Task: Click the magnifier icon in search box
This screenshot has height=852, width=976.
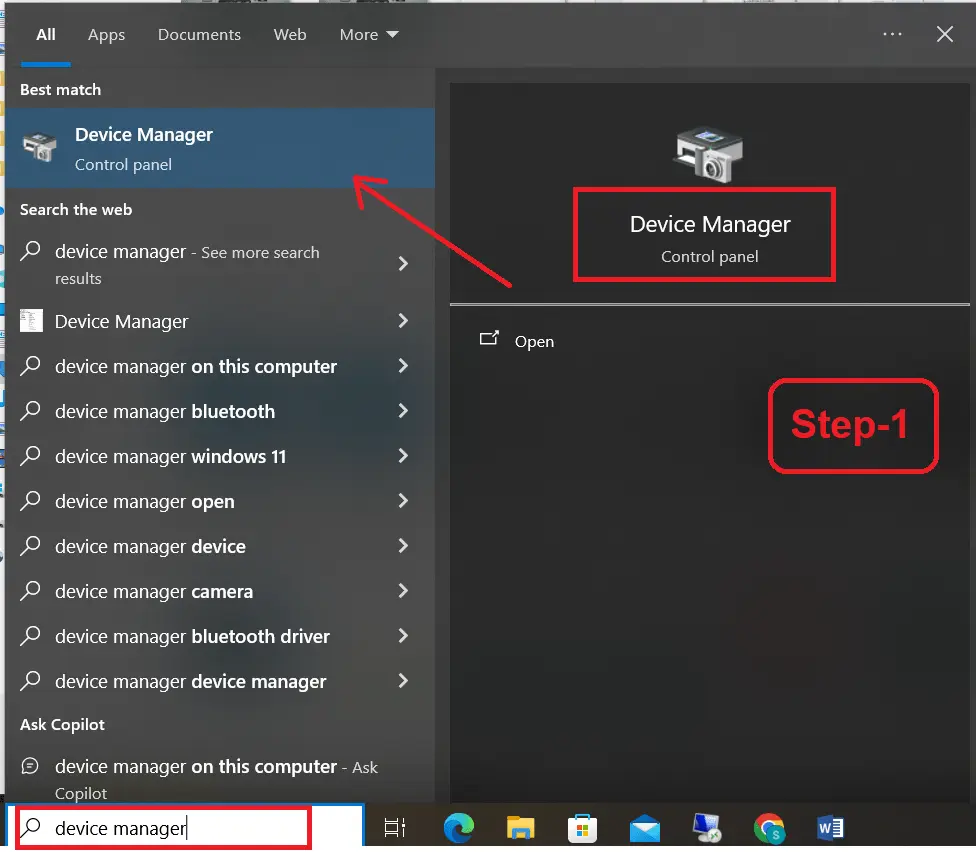Action: tap(30, 828)
